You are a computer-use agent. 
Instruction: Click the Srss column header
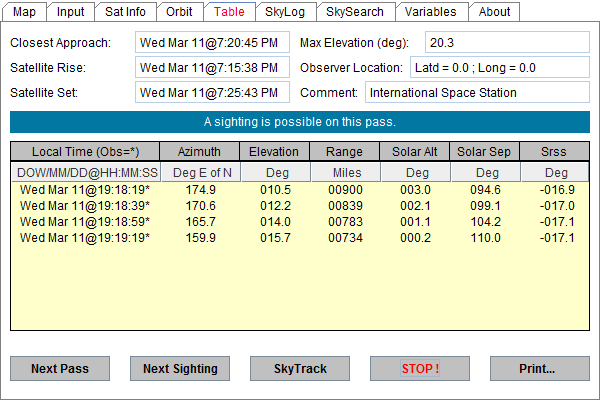click(554, 152)
